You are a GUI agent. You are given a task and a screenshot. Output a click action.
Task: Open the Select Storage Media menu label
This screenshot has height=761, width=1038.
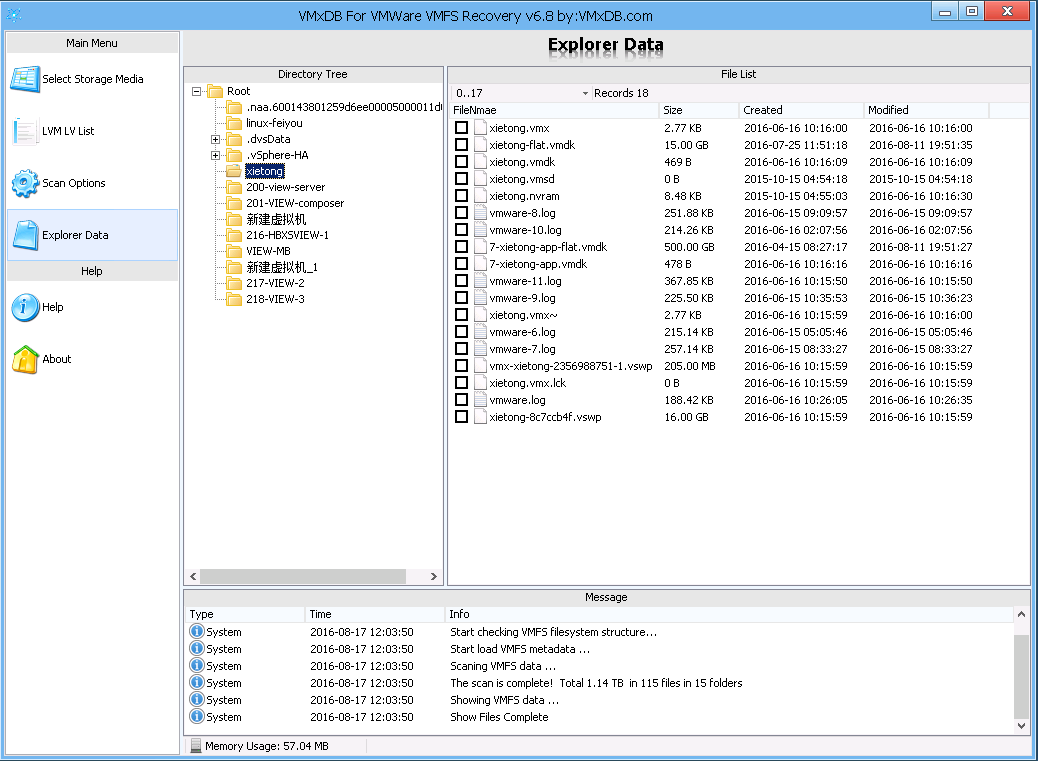click(93, 79)
